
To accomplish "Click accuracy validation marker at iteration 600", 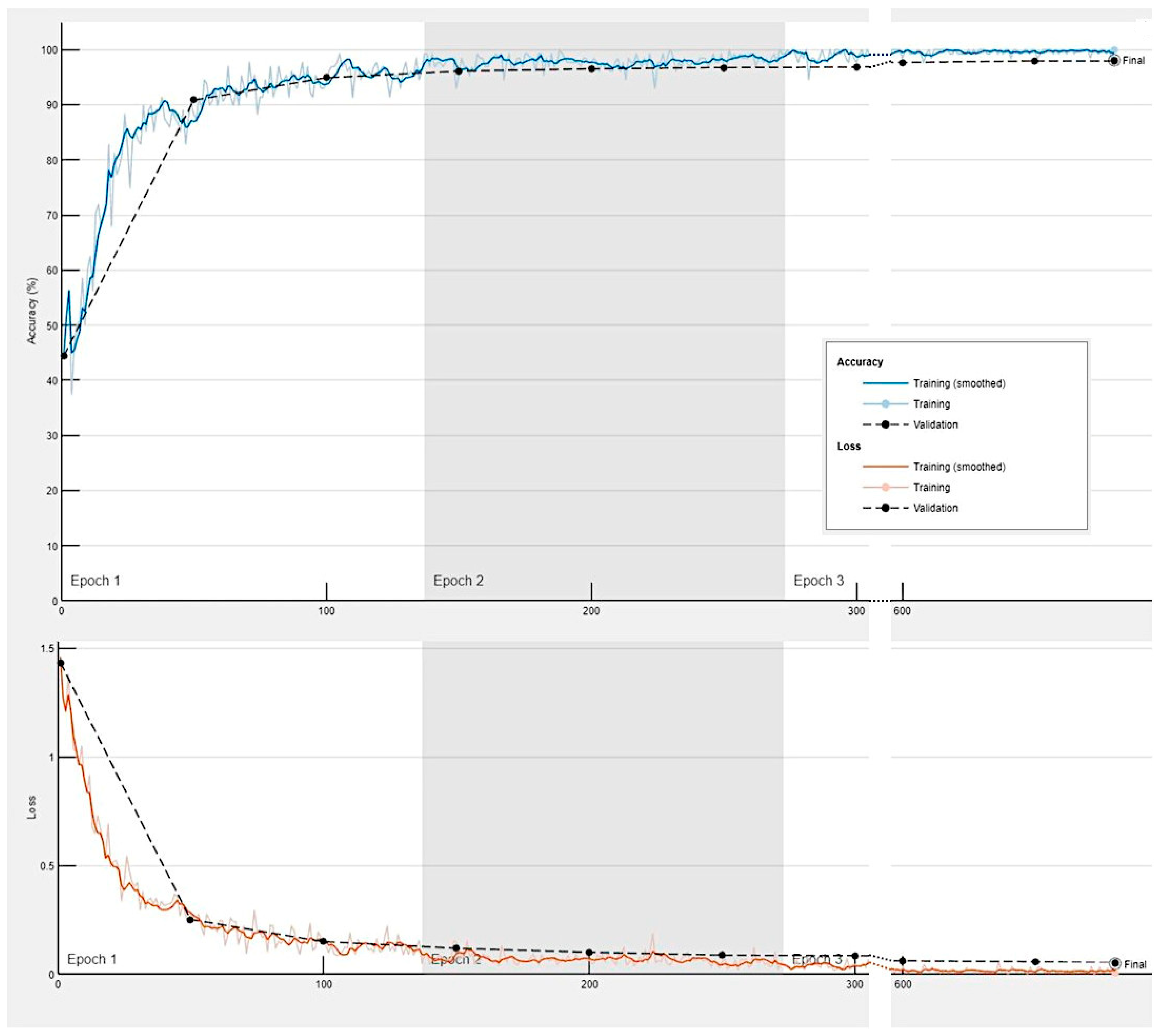I will click(x=902, y=63).
